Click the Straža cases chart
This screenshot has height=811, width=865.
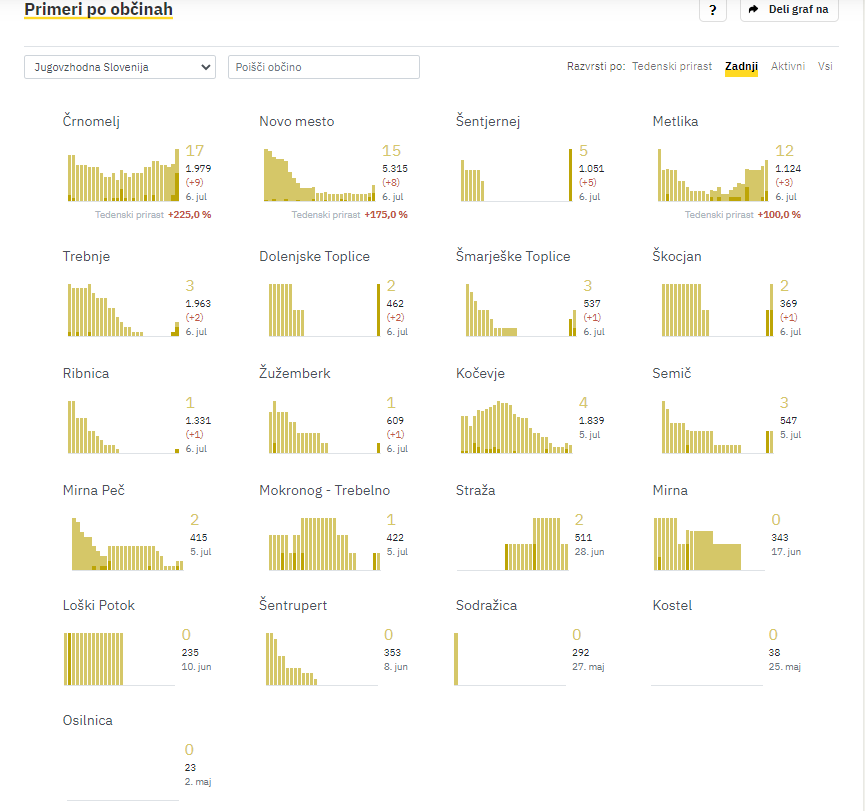pyautogui.click(x=512, y=544)
